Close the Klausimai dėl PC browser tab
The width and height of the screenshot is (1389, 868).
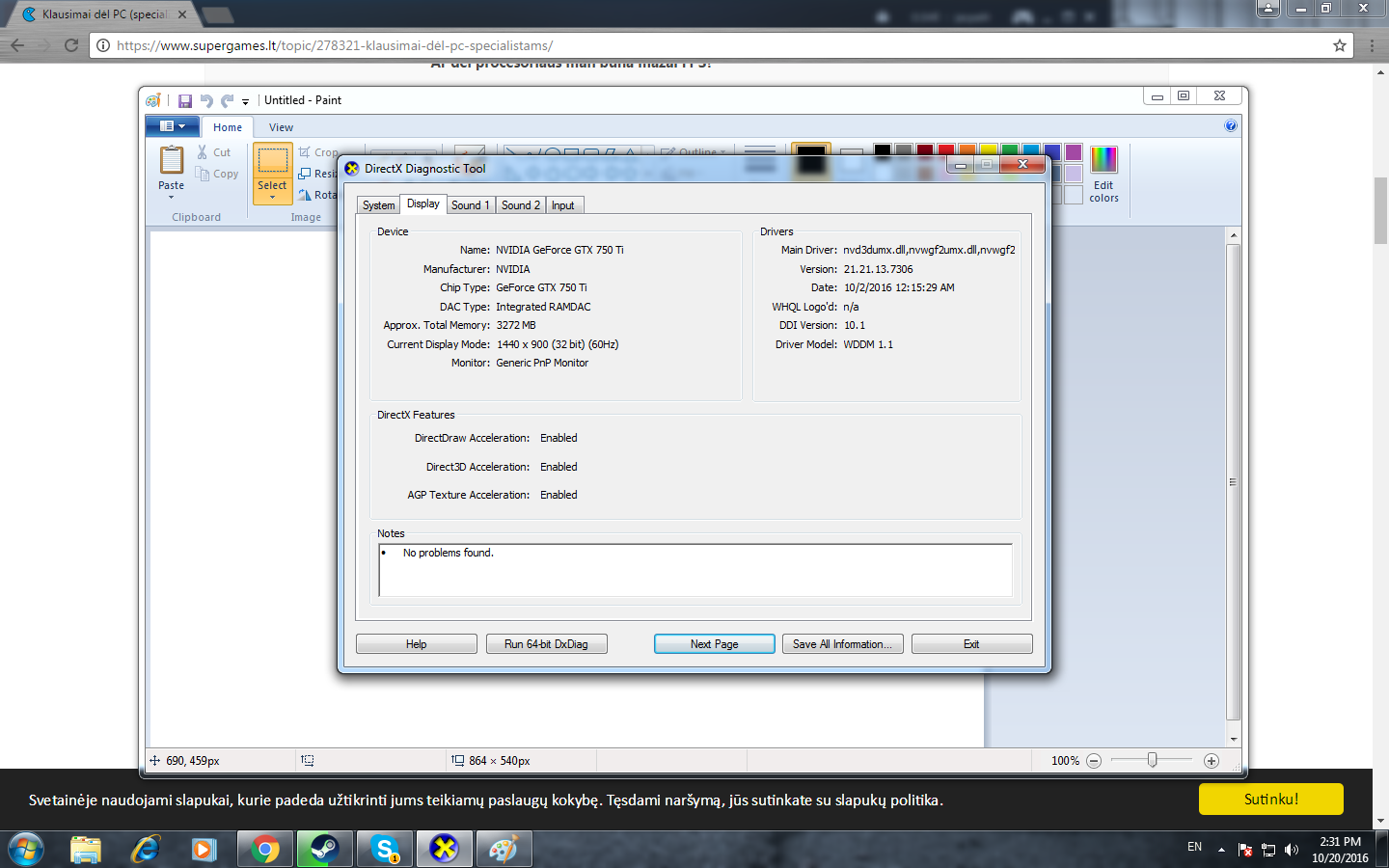tap(182, 14)
